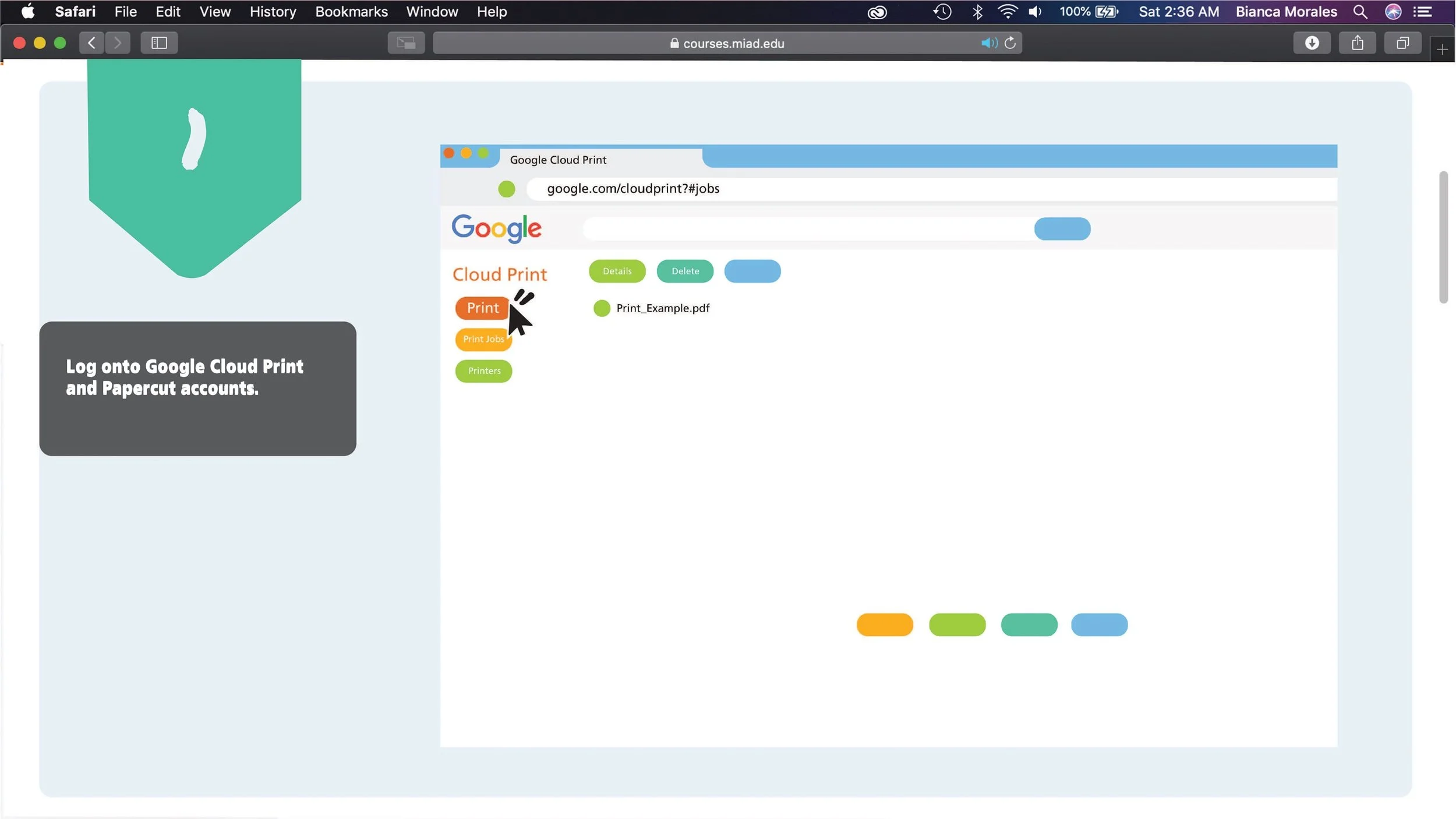Open the system volume menu
The height and width of the screenshot is (819, 1456).
point(1035,12)
